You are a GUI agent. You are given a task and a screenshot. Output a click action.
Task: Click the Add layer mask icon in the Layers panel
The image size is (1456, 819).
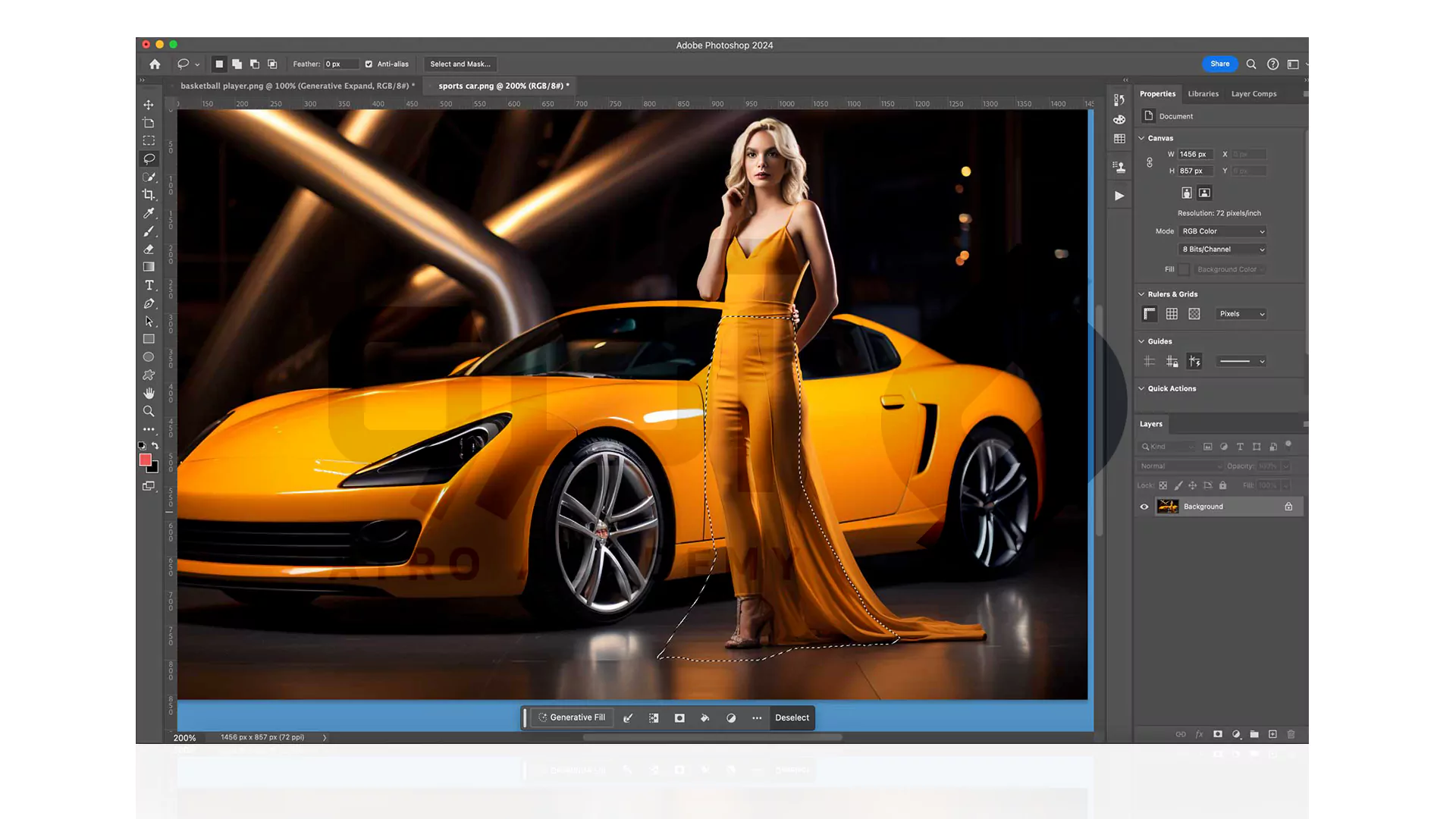pos(1218,734)
